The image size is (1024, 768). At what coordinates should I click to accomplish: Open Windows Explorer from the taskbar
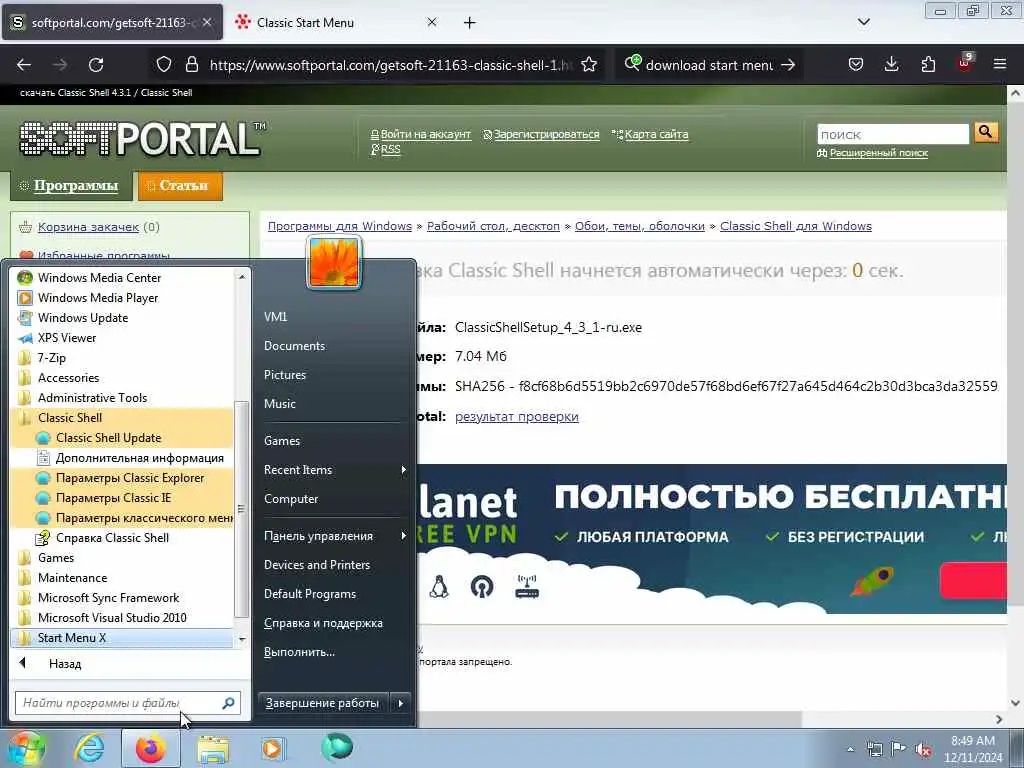pyautogui.click(x=213, y=749)
